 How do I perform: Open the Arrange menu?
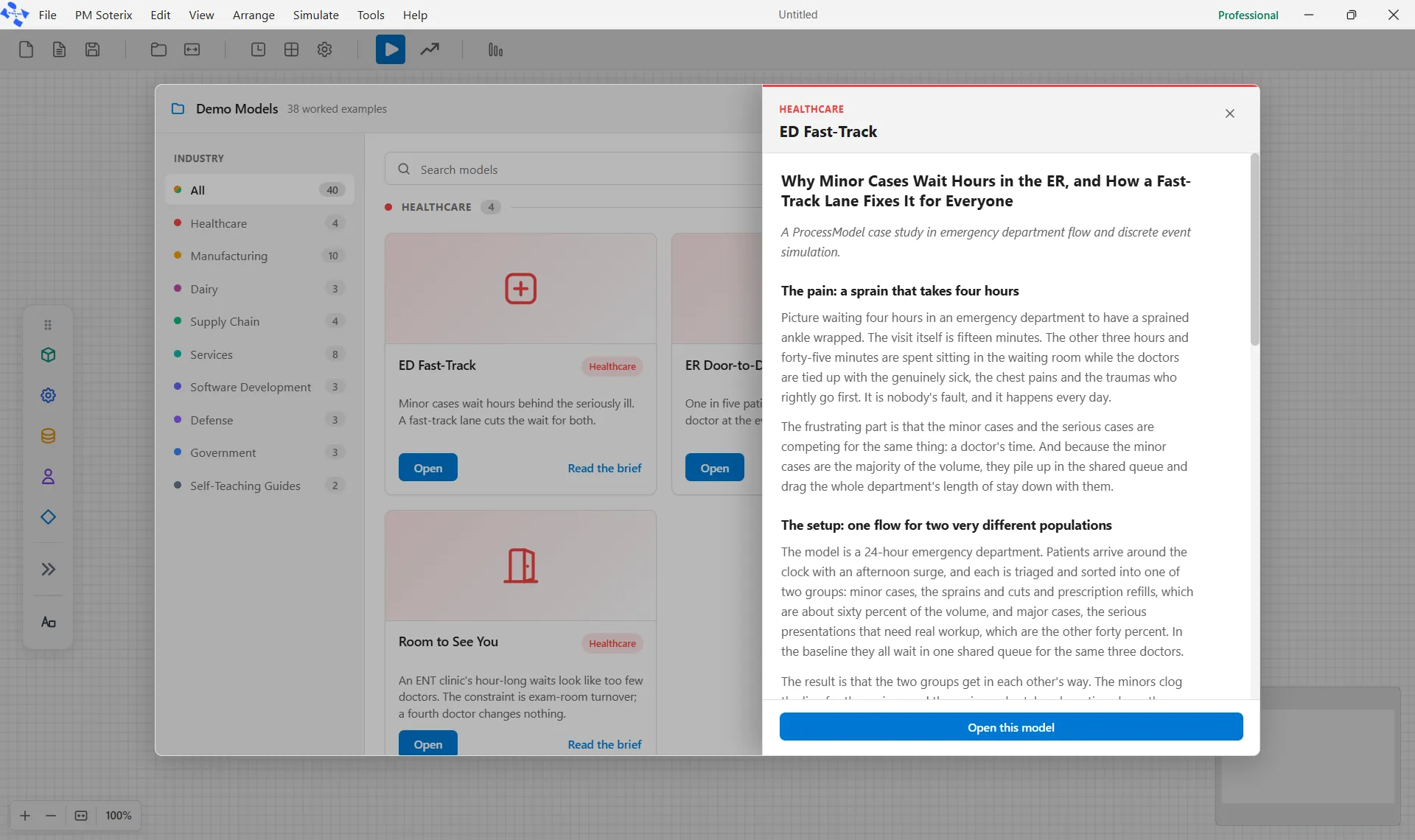click(254, 15)
